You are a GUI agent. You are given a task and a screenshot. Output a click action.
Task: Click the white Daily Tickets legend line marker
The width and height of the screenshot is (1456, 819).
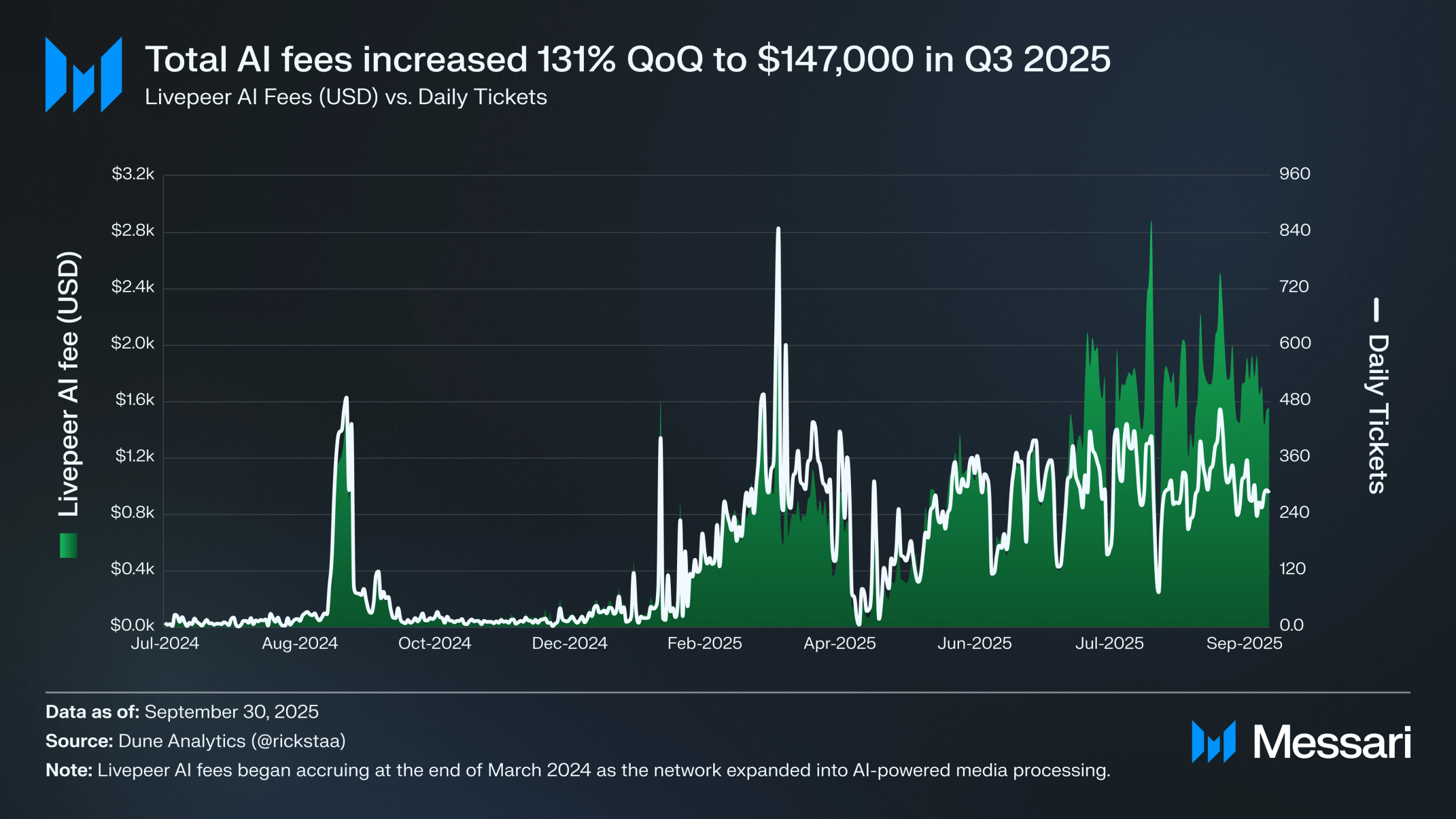pyautogui.click(x=1376, y=309)
